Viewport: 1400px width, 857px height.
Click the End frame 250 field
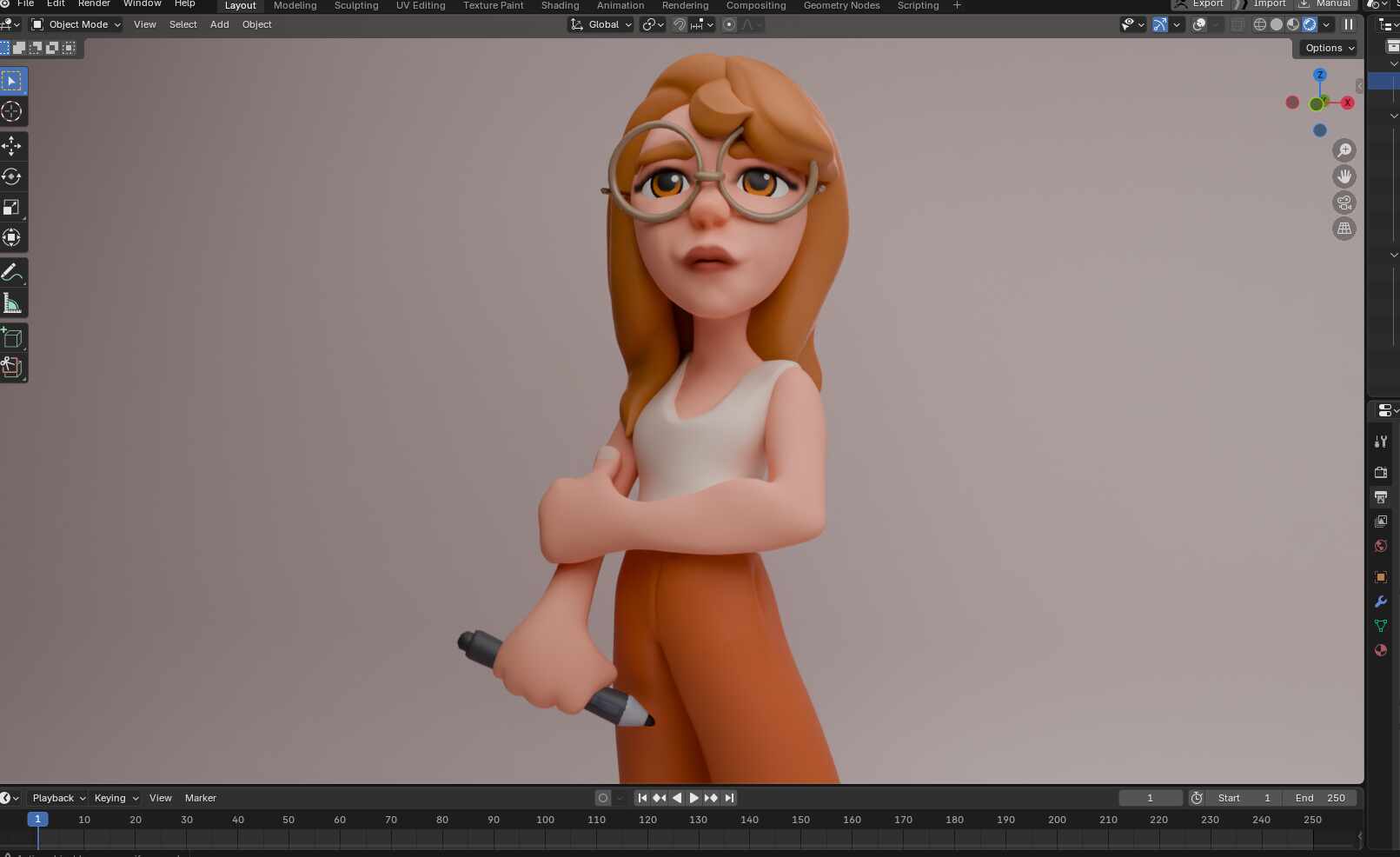(1320, 798)
